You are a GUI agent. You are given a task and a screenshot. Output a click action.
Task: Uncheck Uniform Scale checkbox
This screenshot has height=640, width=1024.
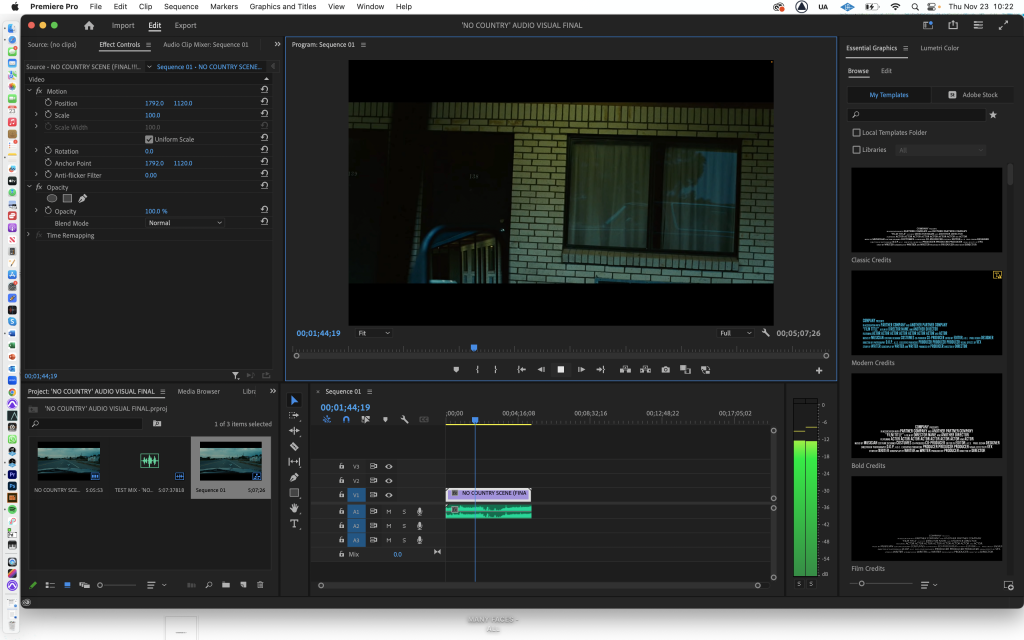149,139
